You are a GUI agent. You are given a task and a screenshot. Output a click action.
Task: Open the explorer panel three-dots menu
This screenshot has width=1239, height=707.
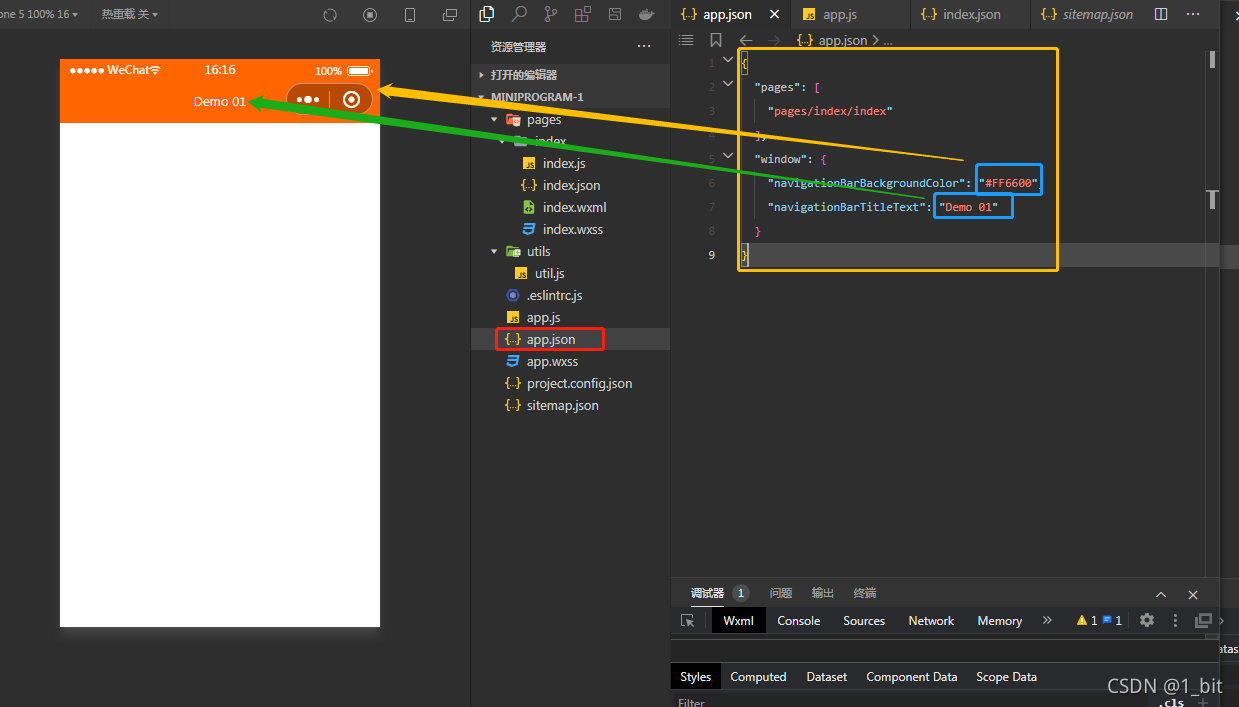[644, 47]
